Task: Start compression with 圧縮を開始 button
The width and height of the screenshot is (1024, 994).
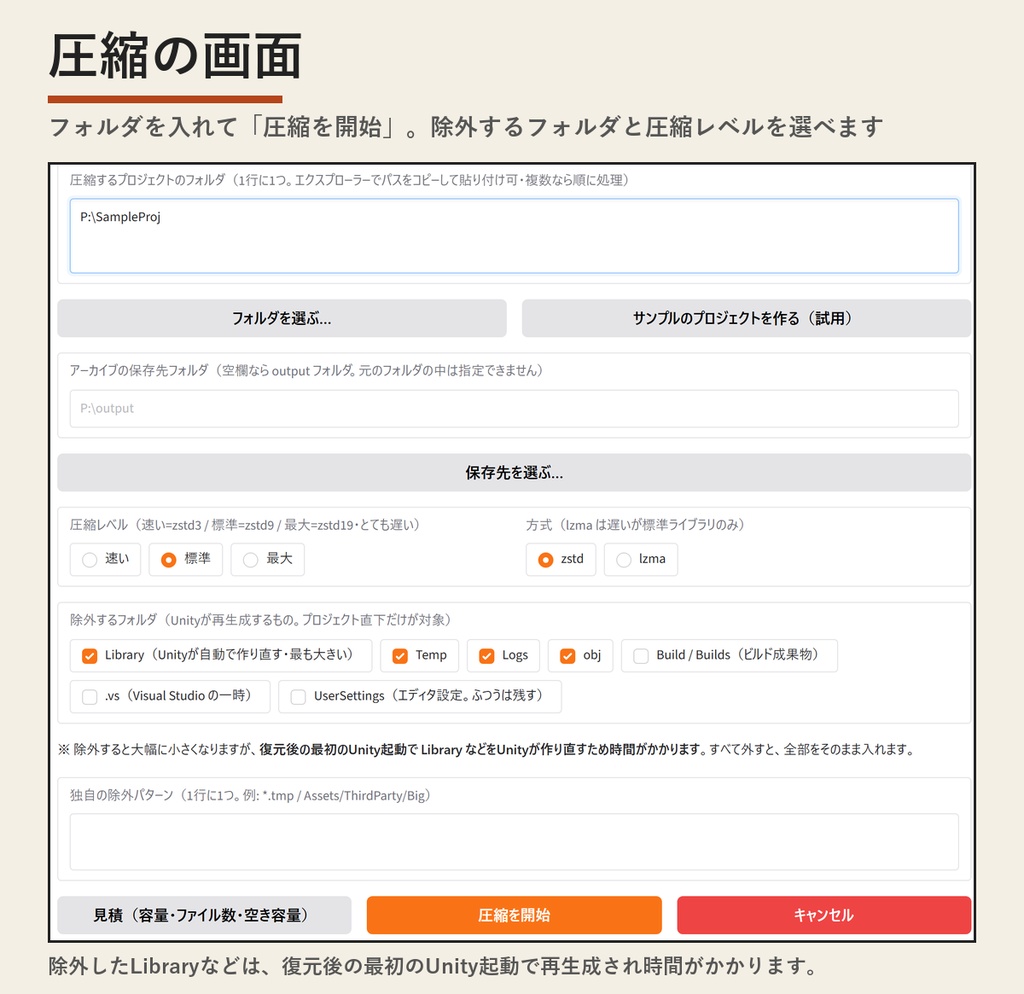Action: [514, 915]
